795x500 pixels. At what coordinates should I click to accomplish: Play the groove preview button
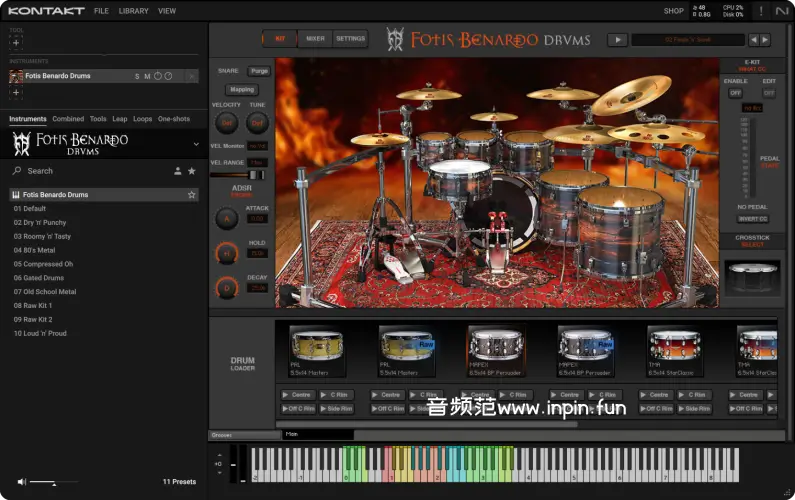617,40
